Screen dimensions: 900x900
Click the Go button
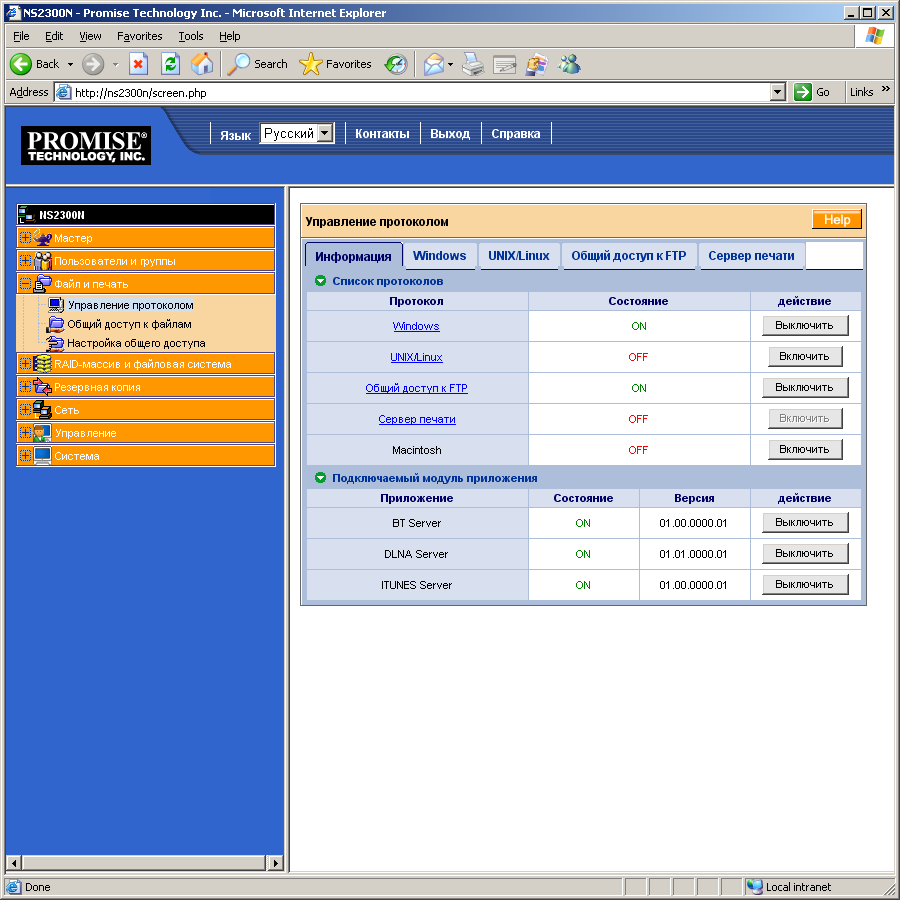pyautogui.click(x=813, y=92)
